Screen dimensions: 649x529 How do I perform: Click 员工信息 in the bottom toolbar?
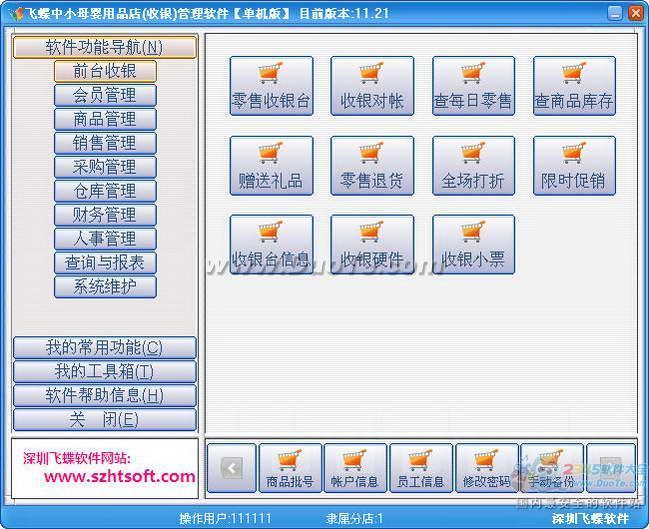(421, 468)
